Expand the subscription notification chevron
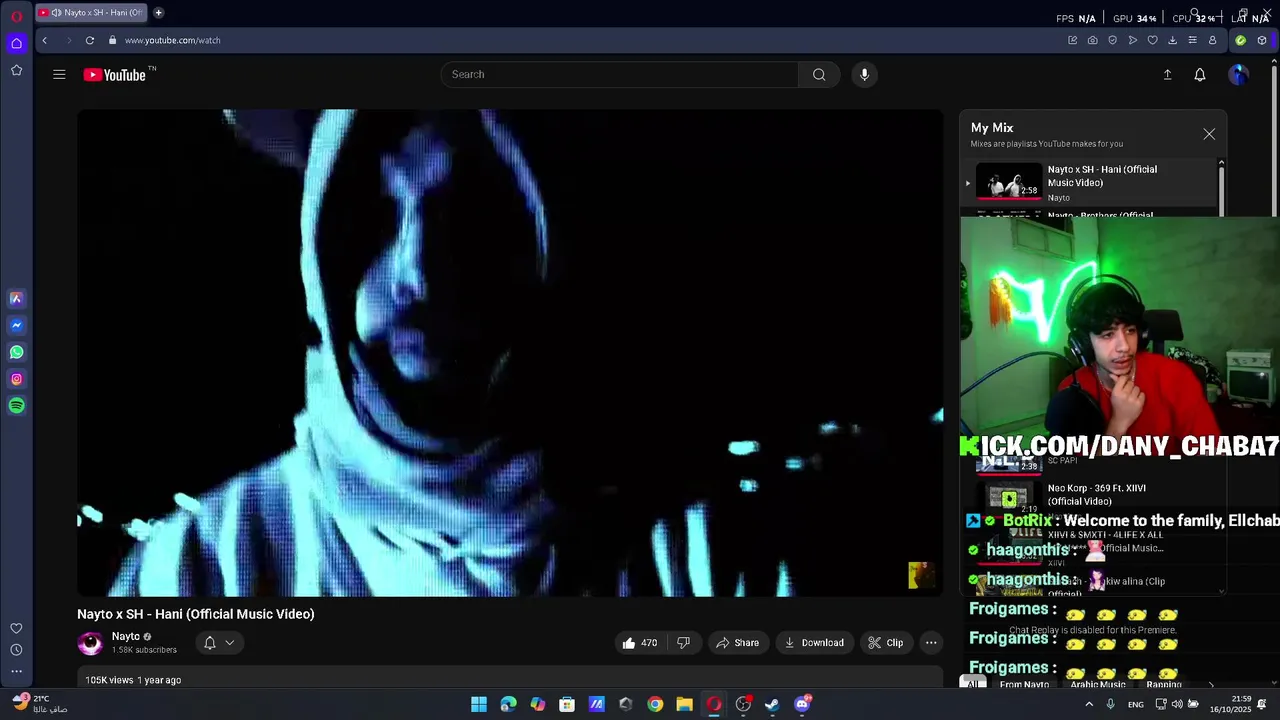The image size is (1280, 720). (x=230, y=643)
